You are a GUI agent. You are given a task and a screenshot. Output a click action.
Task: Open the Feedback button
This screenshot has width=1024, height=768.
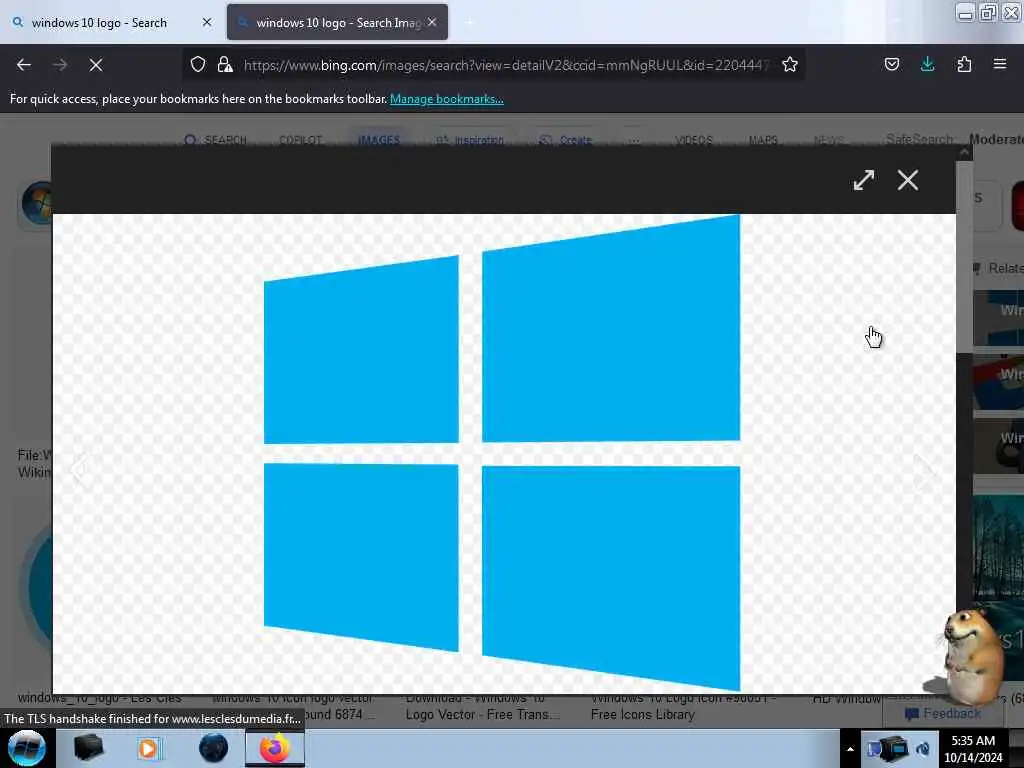[x=943, y=713]
